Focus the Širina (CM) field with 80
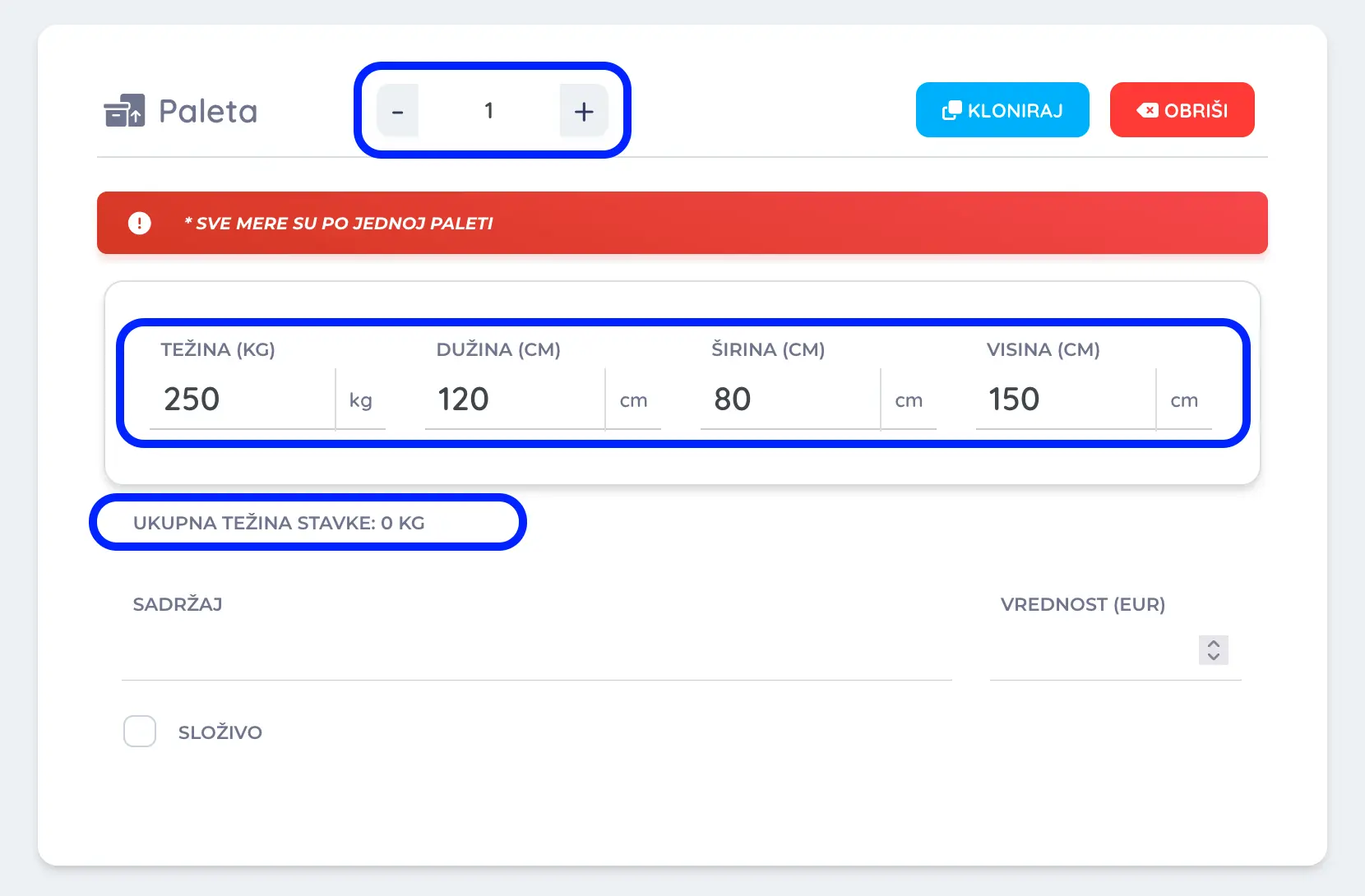This screenshot has width=1365, height=896. tap(789, 400)
